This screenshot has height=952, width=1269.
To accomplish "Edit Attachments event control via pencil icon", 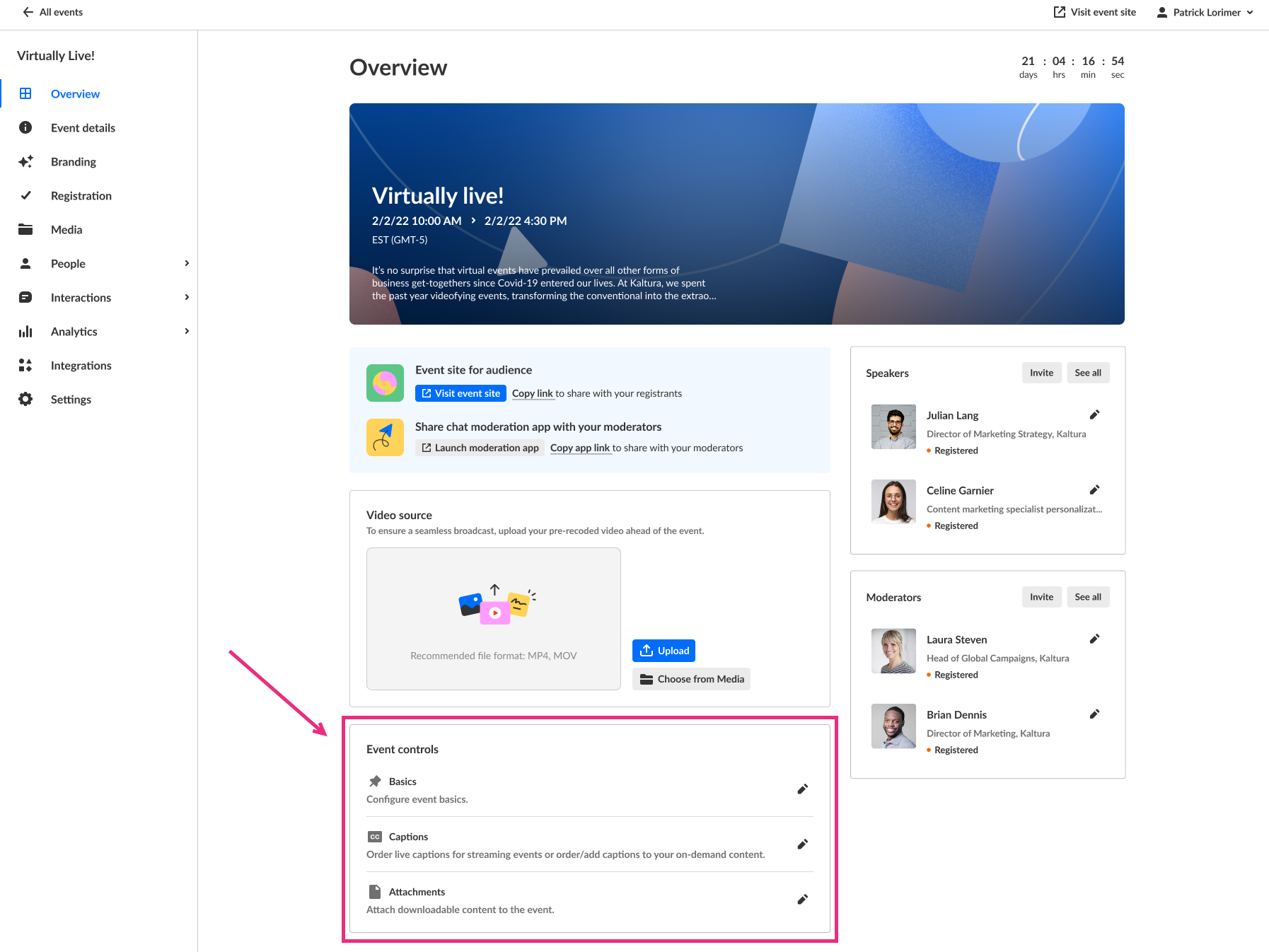I will click(802, 900).
